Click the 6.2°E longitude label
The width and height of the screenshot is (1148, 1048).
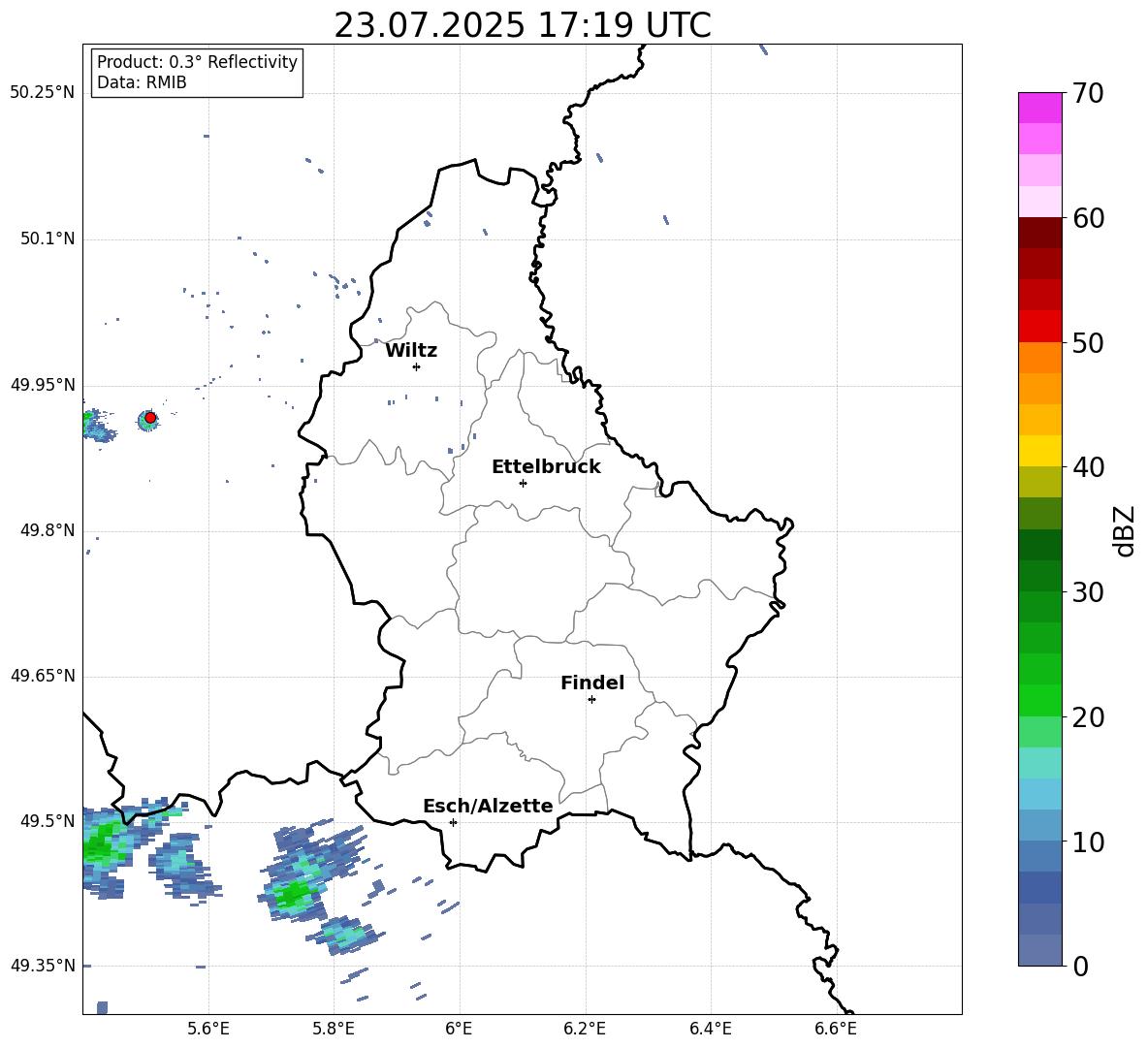tap(585, 1029)
